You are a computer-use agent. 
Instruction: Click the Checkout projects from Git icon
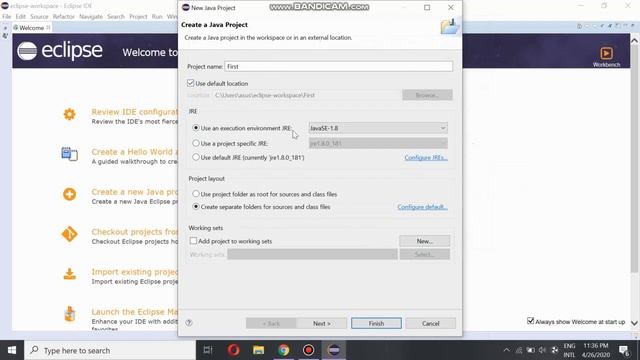(x=69, y=234)
